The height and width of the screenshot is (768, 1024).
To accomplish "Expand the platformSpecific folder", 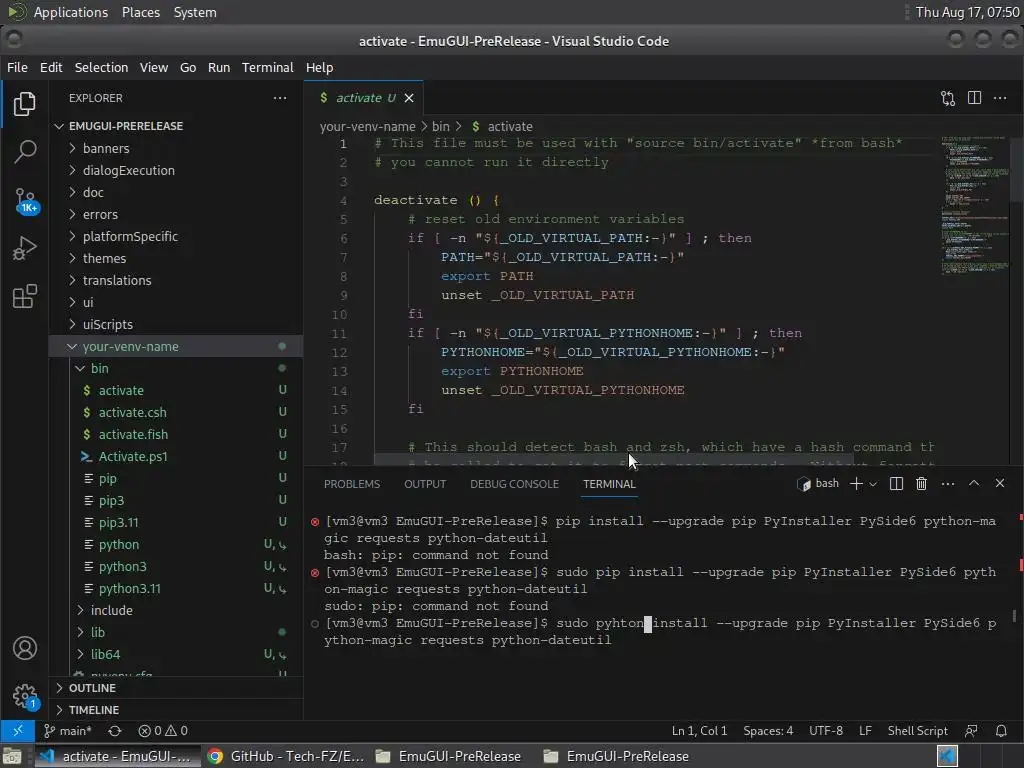I will [x=176, y=236].
